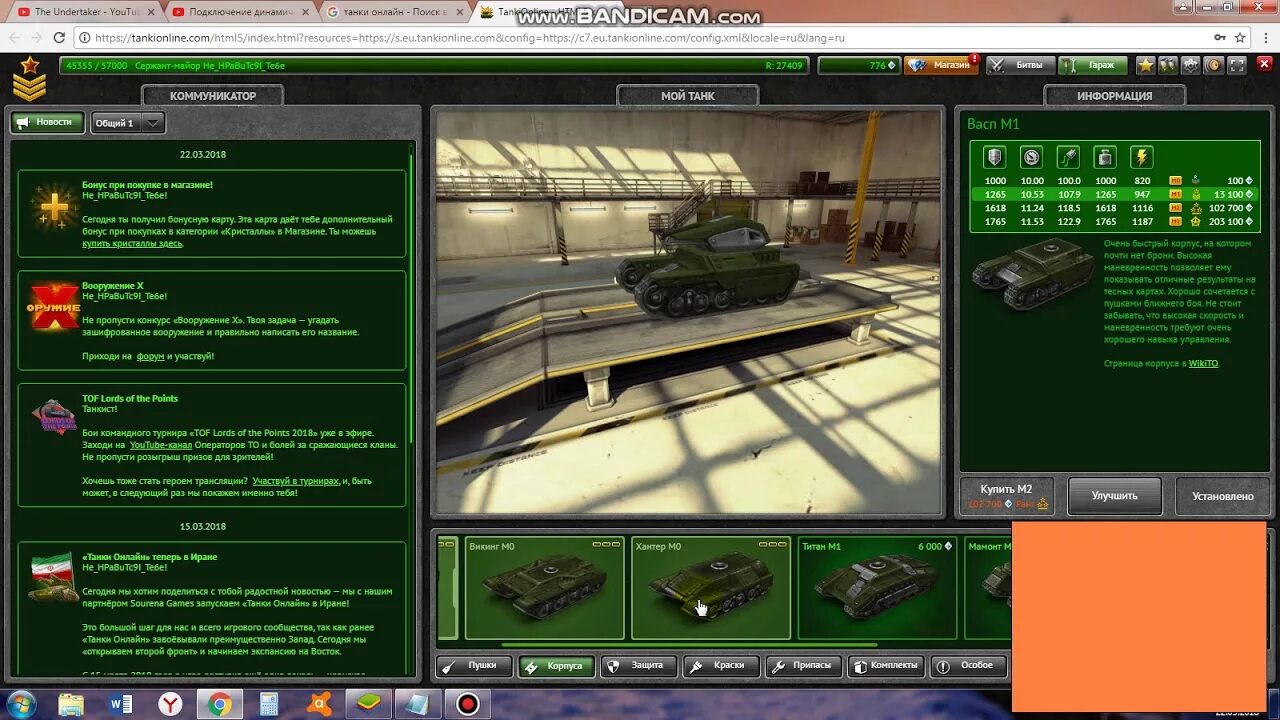1280x720 pixels.
Task: Select the Хантер М0 hull card
Action: click(x=711, y=588)
